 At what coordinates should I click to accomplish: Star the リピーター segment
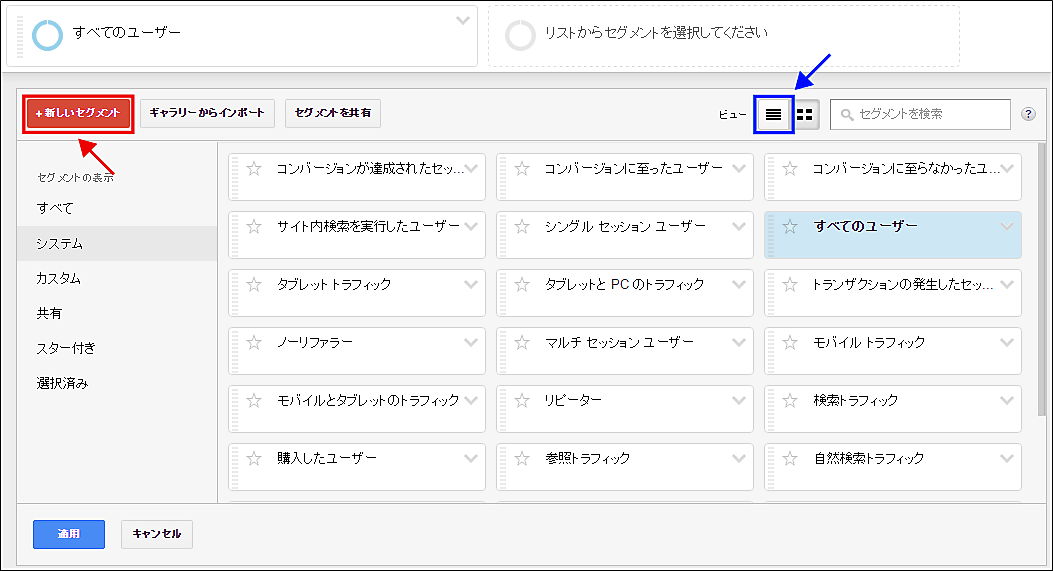tap(521, 401)
